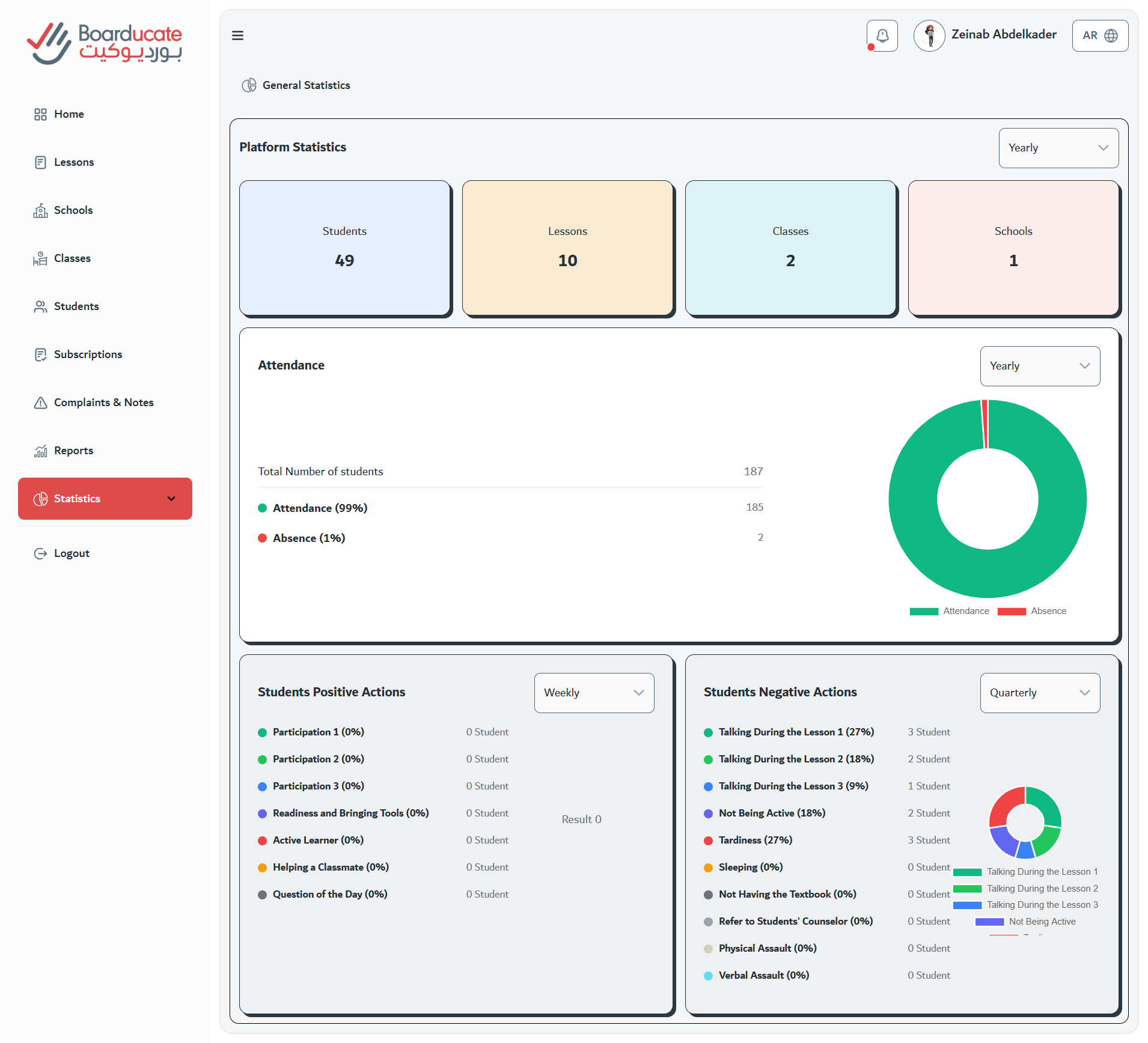Click the Logout arrow icon
This screenshot has height=1043, width=1148.
pos(40,553)
